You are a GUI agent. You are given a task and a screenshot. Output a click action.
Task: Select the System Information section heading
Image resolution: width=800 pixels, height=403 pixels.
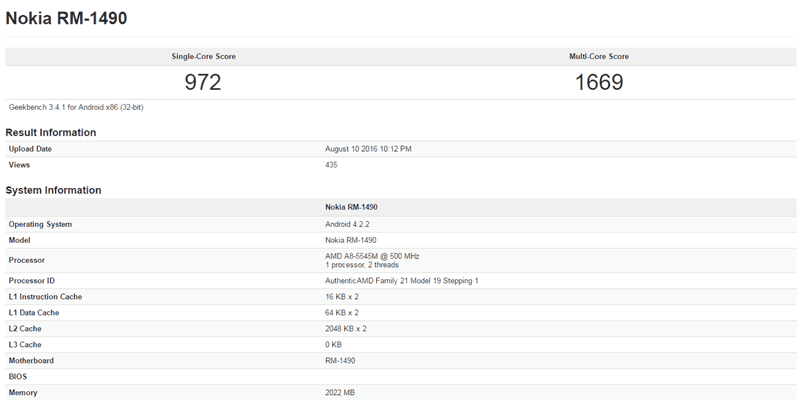53,190
